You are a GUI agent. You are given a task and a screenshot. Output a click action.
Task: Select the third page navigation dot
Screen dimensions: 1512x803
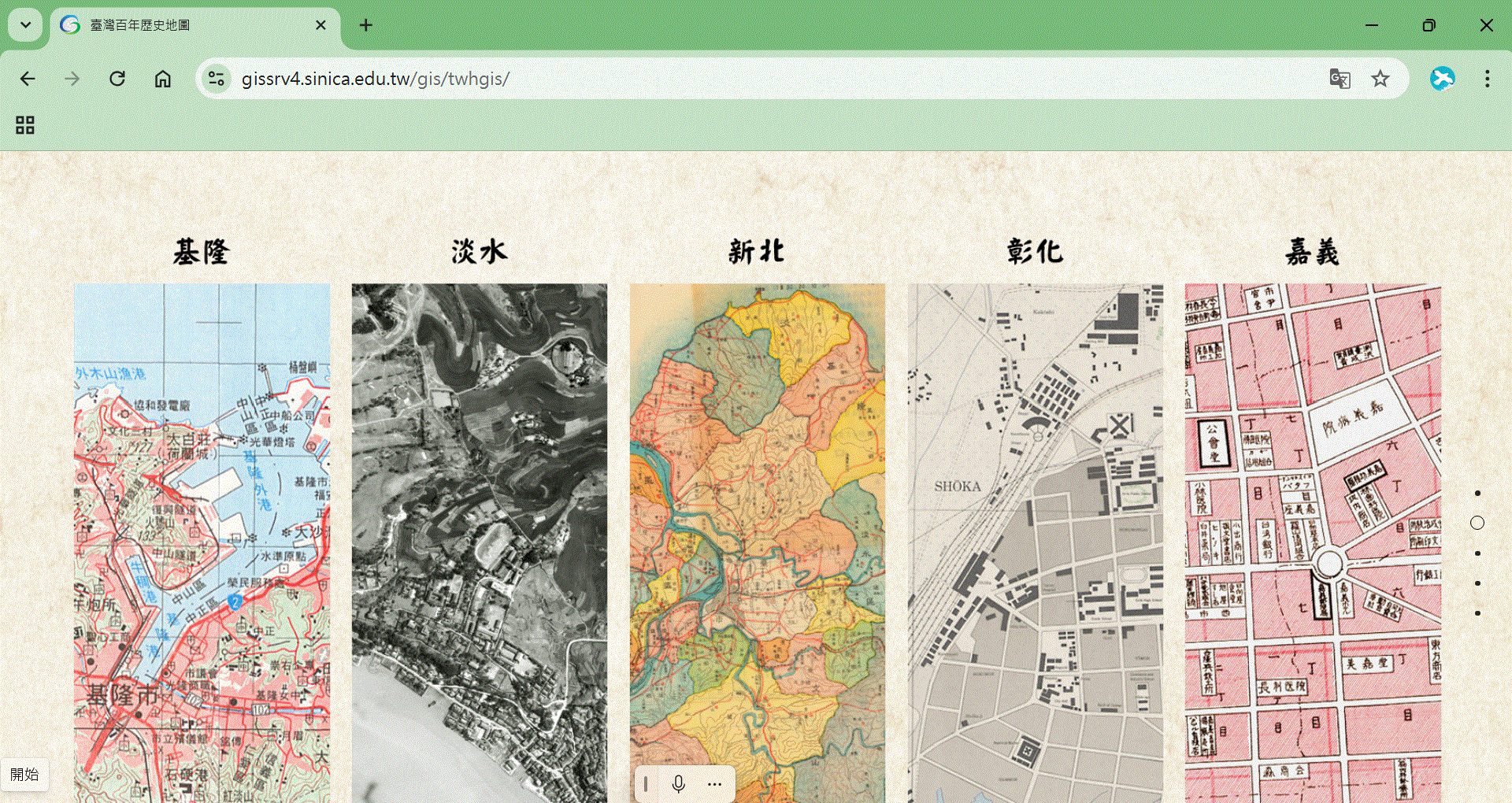pyautogui.click(x=1477, y=553)
